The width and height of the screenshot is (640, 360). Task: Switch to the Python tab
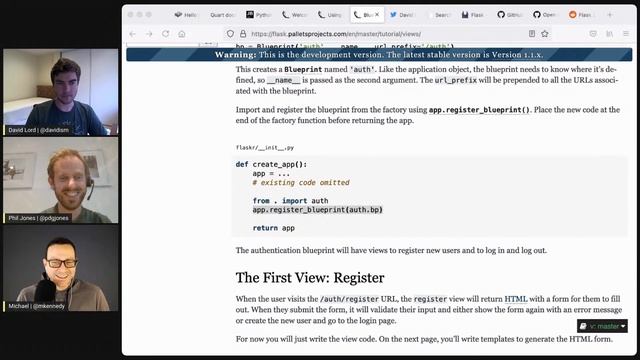pos(259,15)
